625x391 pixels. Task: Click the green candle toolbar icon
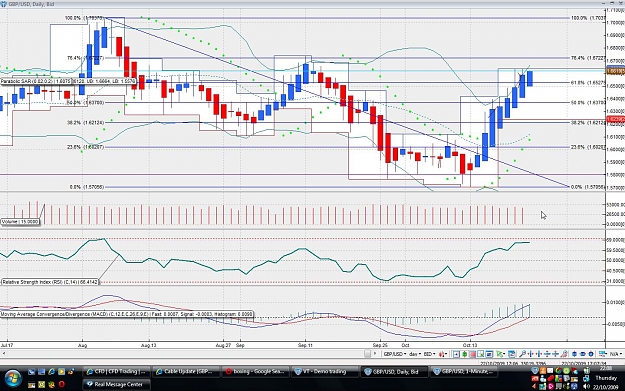pos(464,354)
